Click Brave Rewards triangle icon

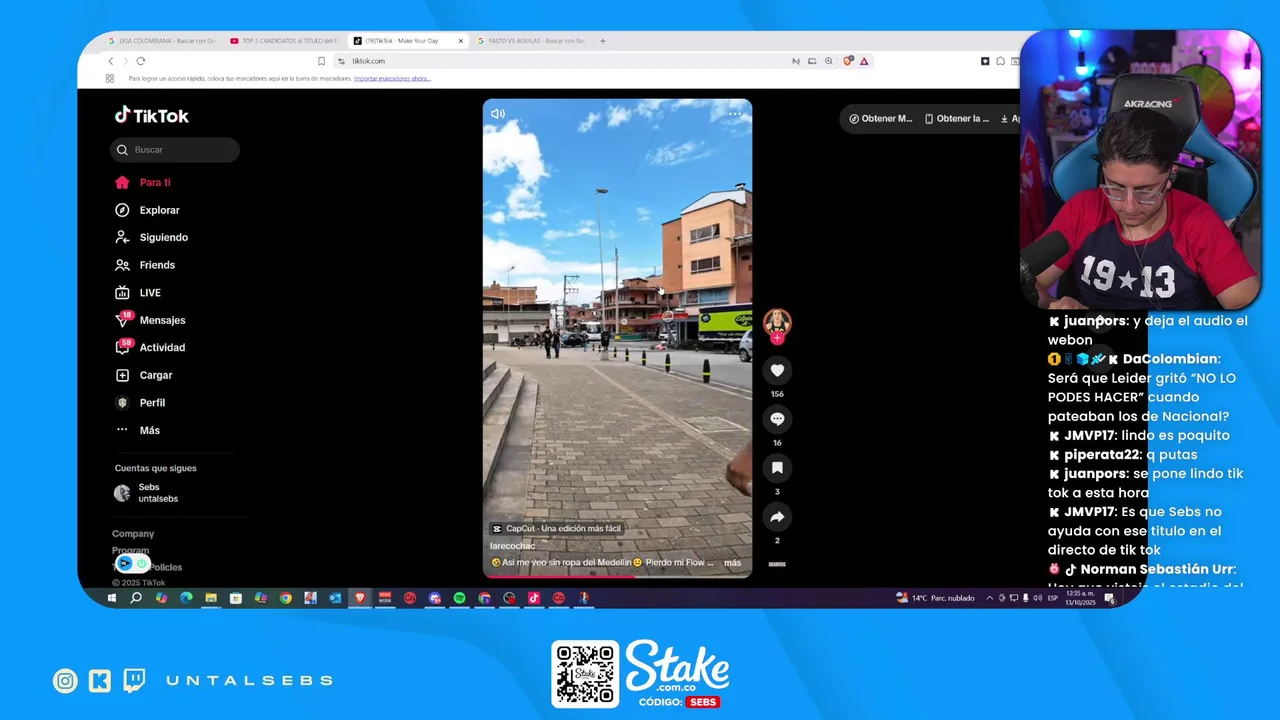(x=864, y=61)
